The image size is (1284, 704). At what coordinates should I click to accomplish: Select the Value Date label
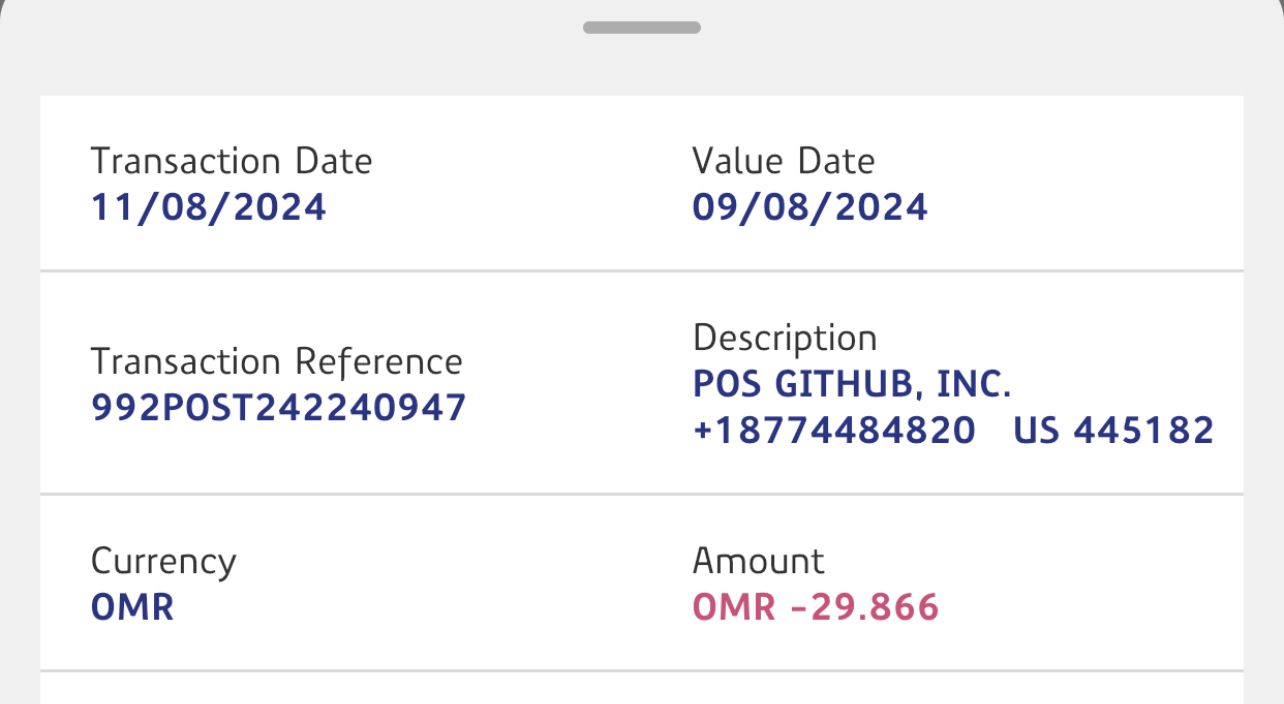(x=783, y=161)
